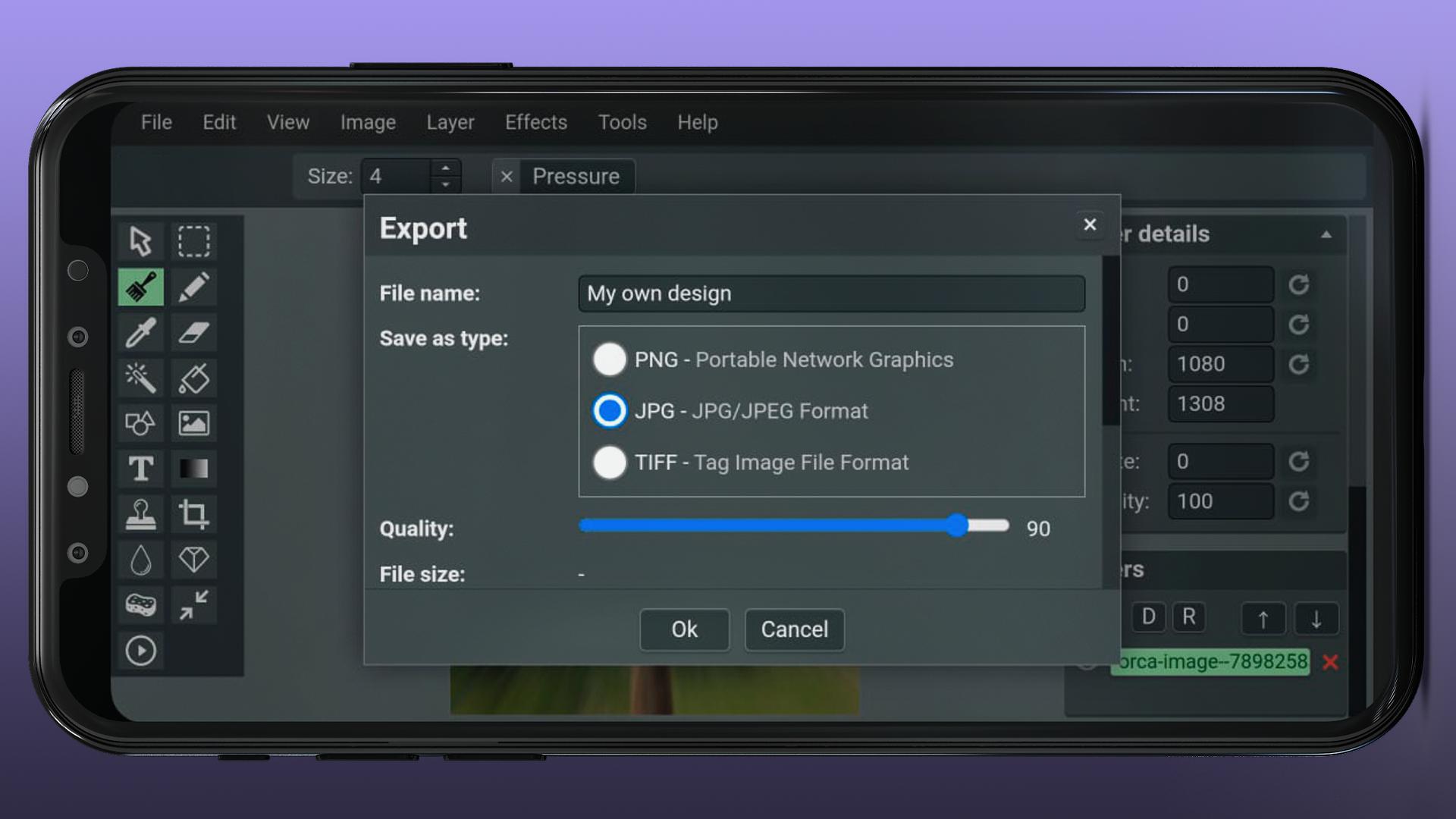Click the R layer button
1456x819 pixels.
point(1189,617)
